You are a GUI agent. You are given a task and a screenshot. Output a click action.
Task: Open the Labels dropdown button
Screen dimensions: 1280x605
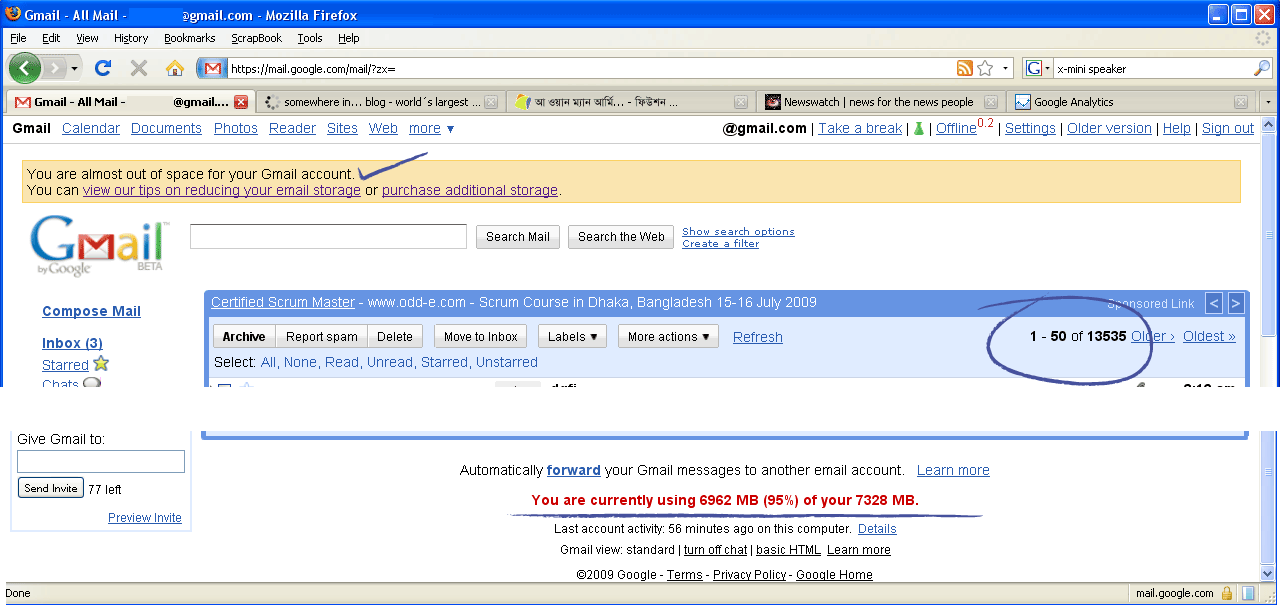572,337
